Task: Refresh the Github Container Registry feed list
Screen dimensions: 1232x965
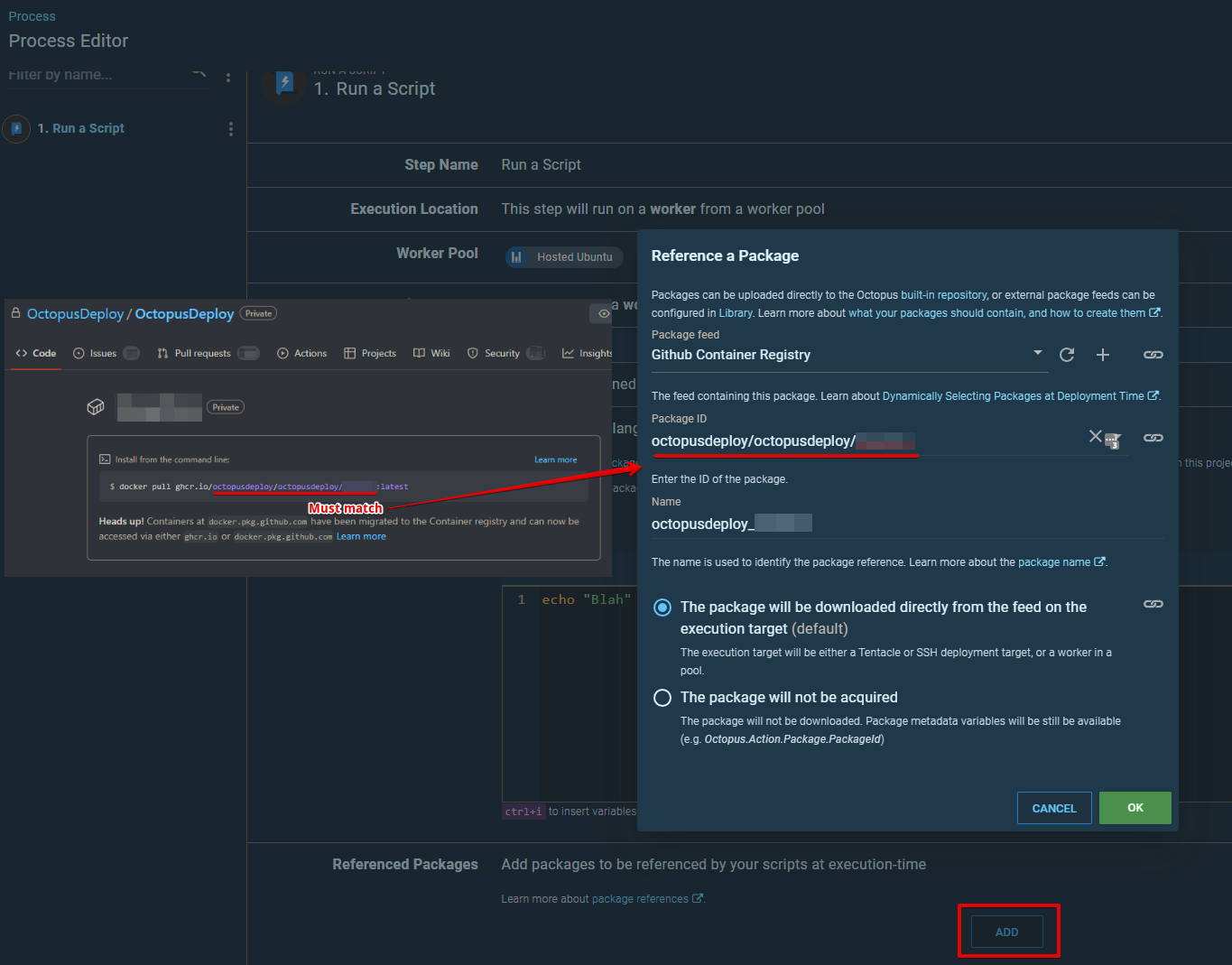Action: (1067, 355)
